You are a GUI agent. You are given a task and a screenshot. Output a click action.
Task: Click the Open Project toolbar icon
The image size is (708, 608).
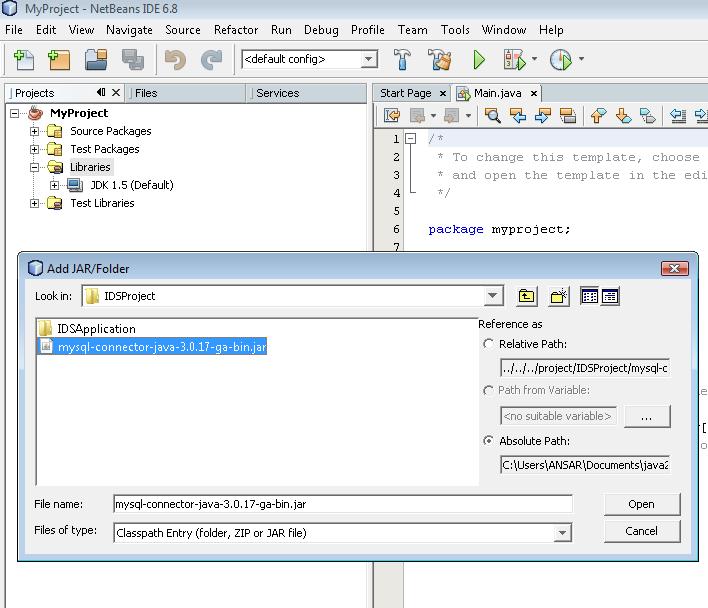tap(96, 60)
